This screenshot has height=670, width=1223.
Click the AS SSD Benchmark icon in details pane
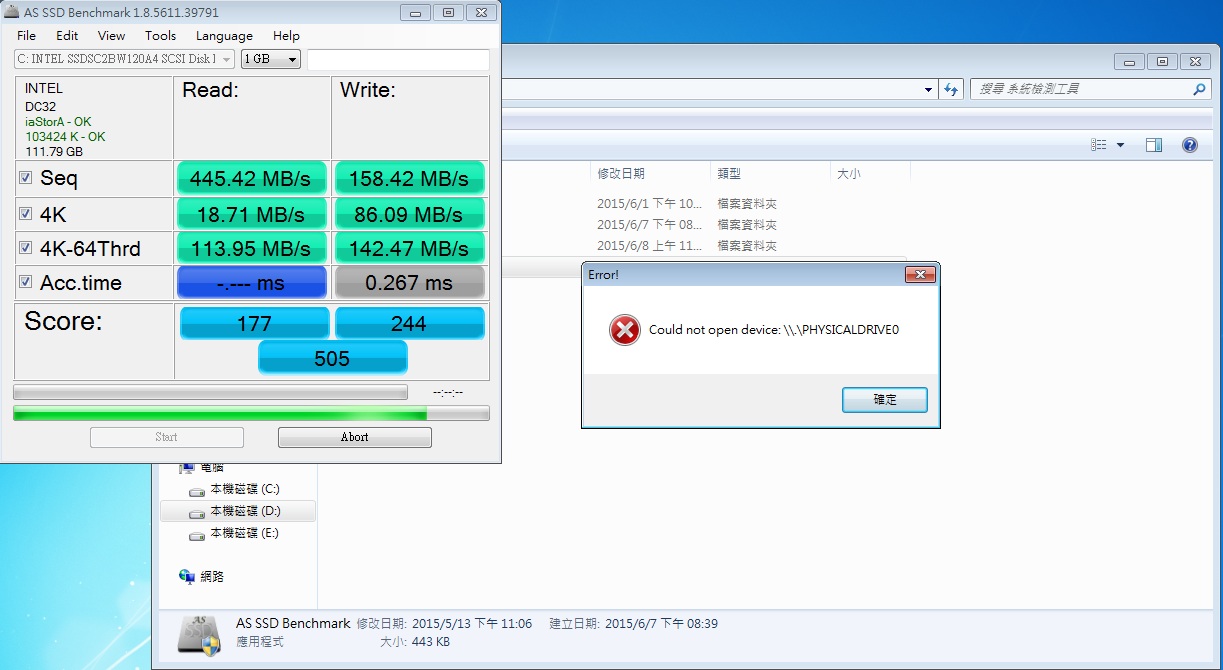(x=201, y=636)
